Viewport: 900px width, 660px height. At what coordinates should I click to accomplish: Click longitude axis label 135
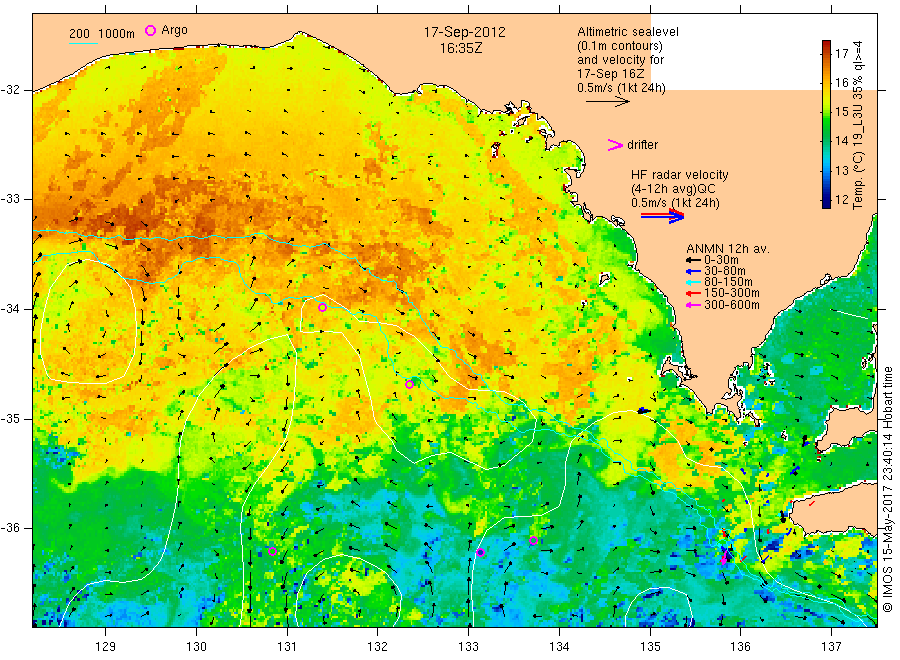click(650, 646)
